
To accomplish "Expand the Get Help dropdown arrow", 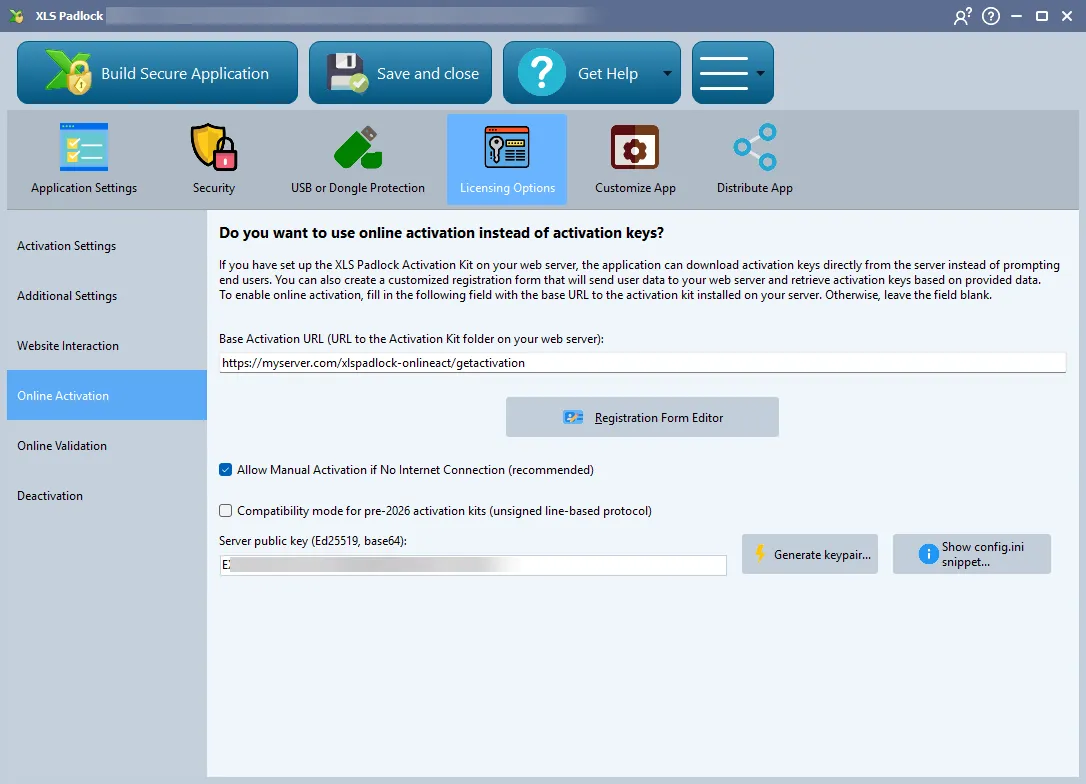I will (667, 73).
